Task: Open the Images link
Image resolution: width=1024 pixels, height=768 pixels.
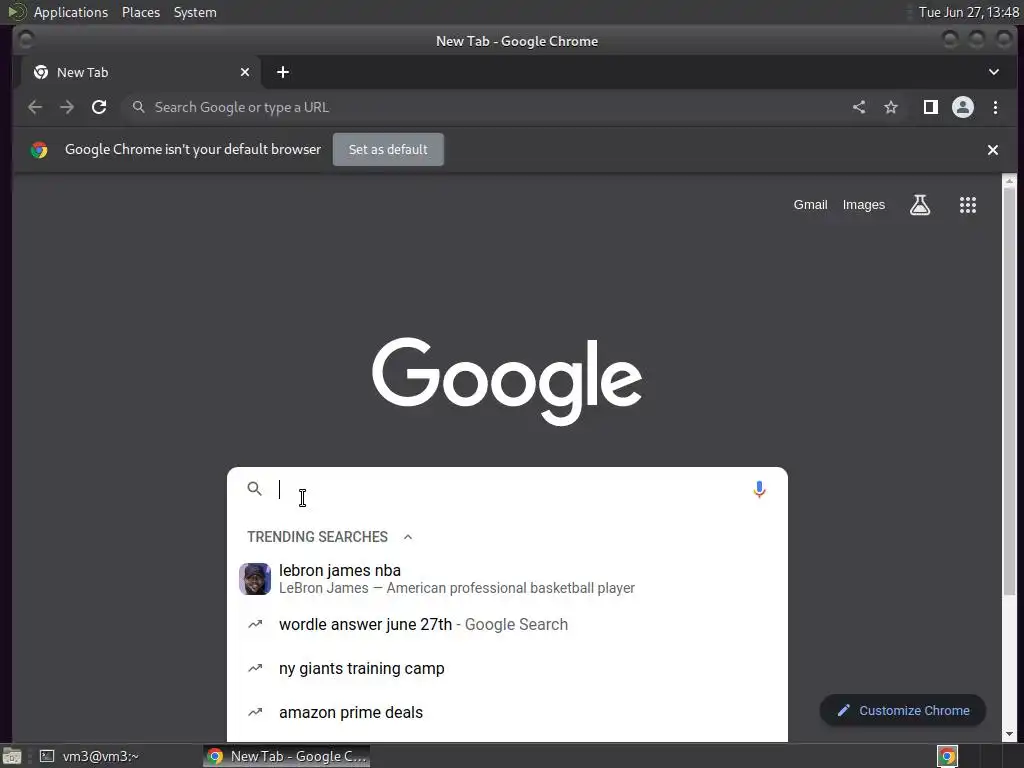Action: click(863, 204)
